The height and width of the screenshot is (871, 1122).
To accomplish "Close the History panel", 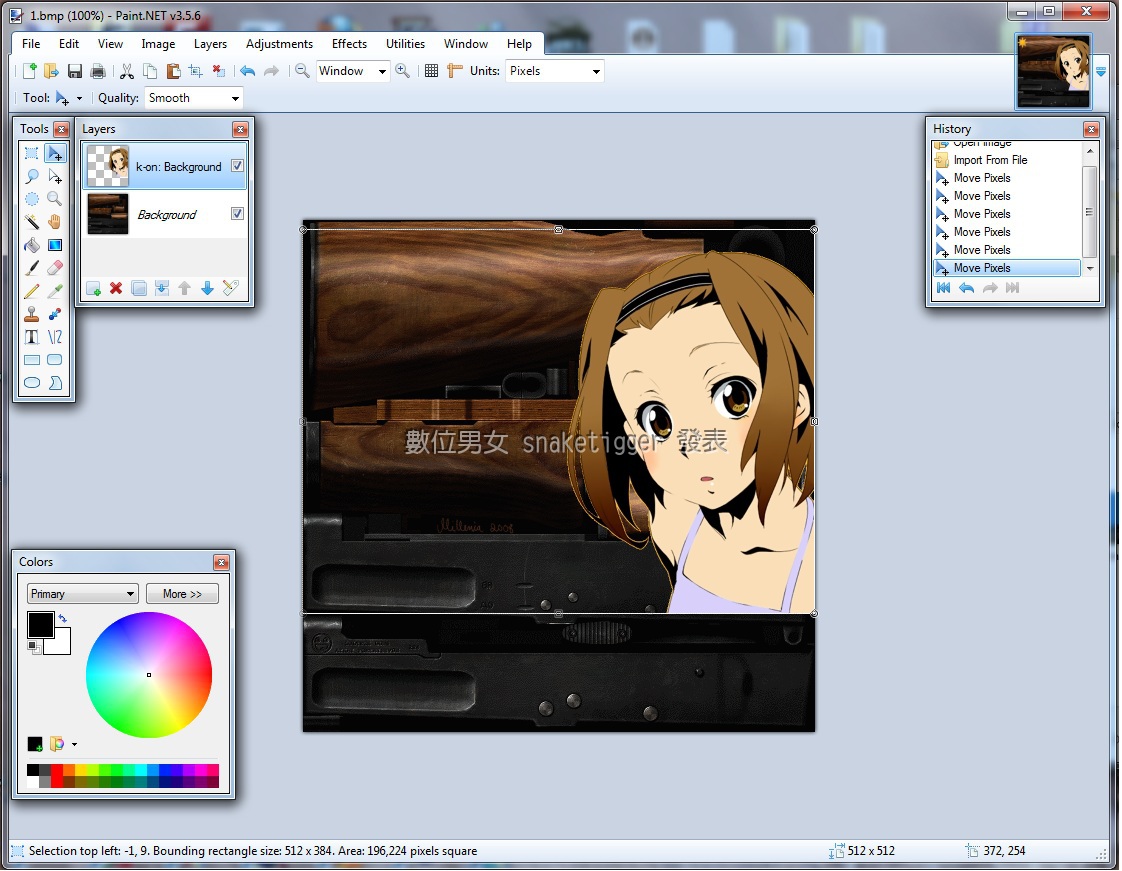I will [1091, 130].
